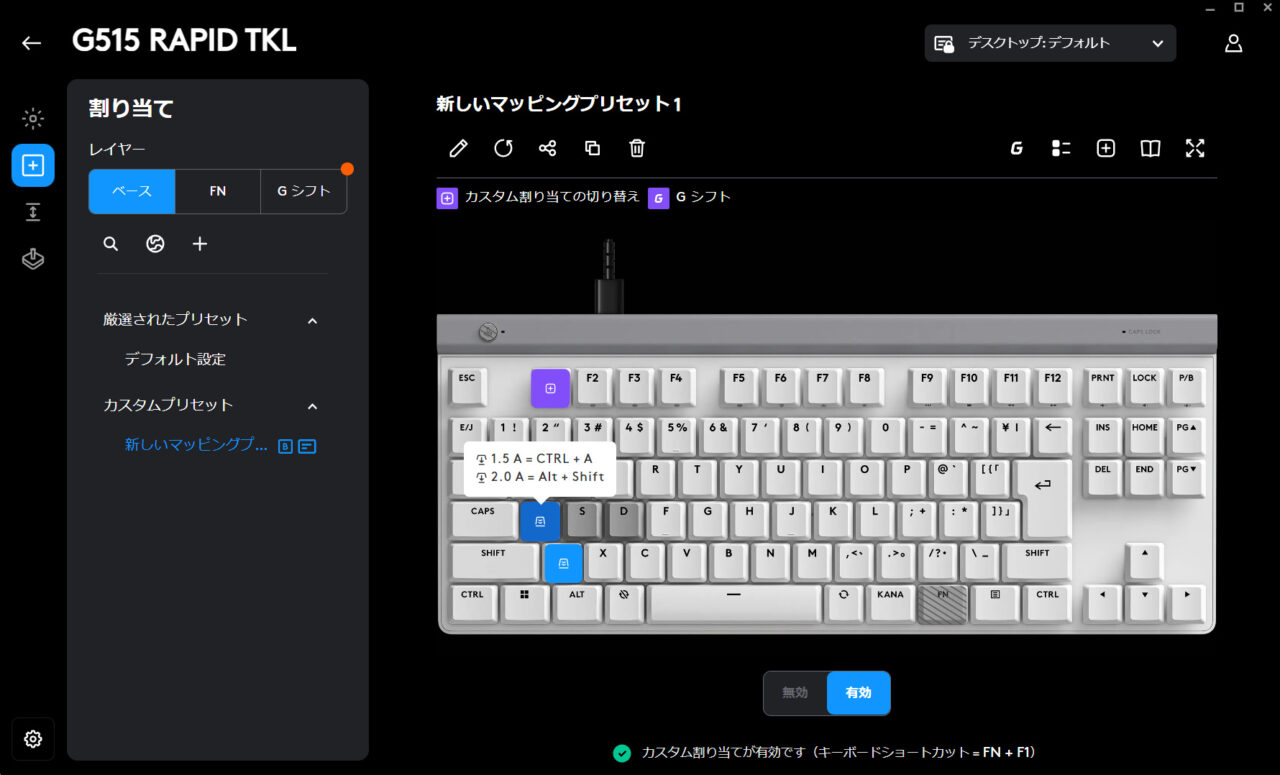Open the デスクトップ:デフォルト profile dropdown
This screenshot has height=775, width=1280.
coord(1050,43)
